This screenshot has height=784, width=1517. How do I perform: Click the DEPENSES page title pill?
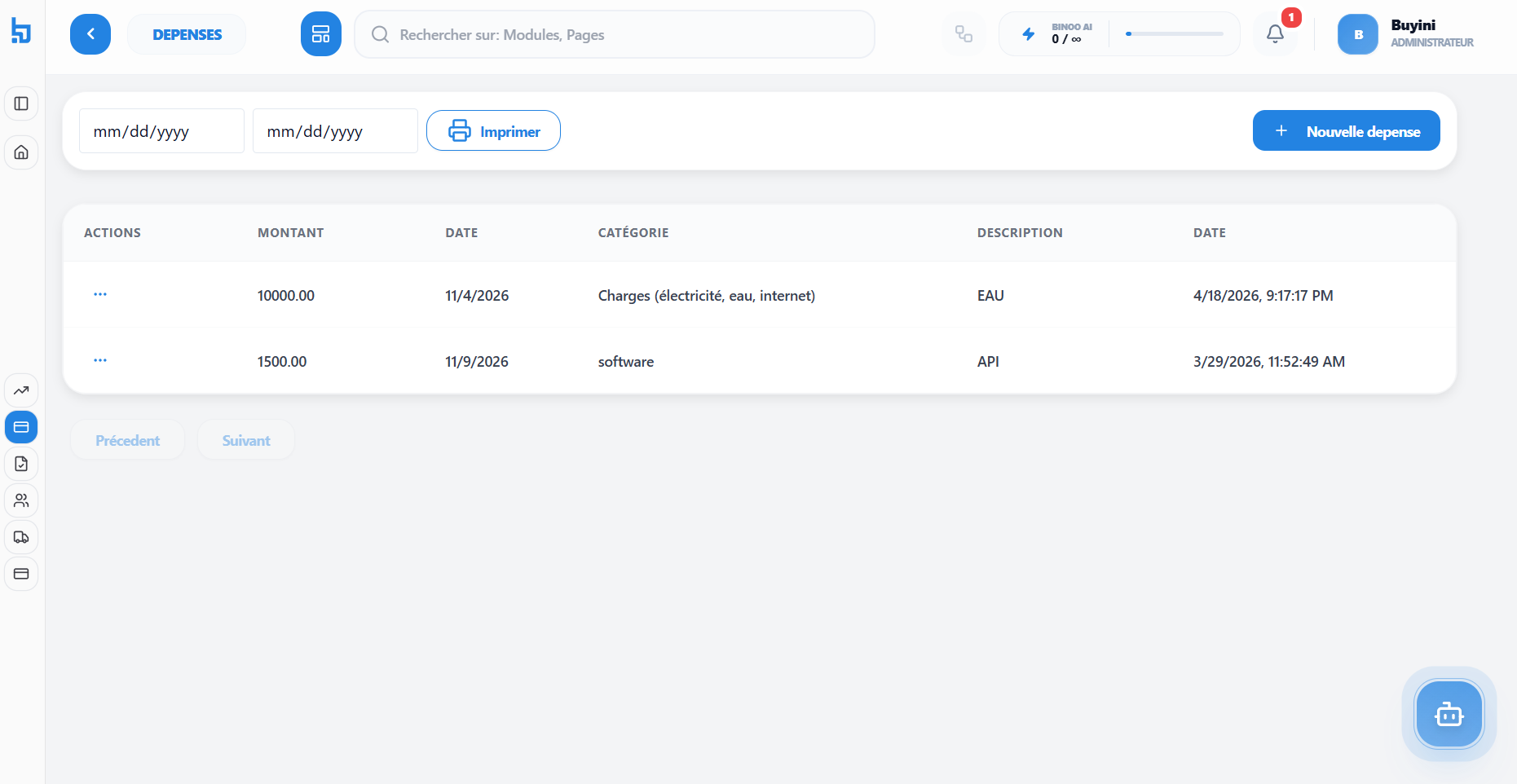(187, 34)
